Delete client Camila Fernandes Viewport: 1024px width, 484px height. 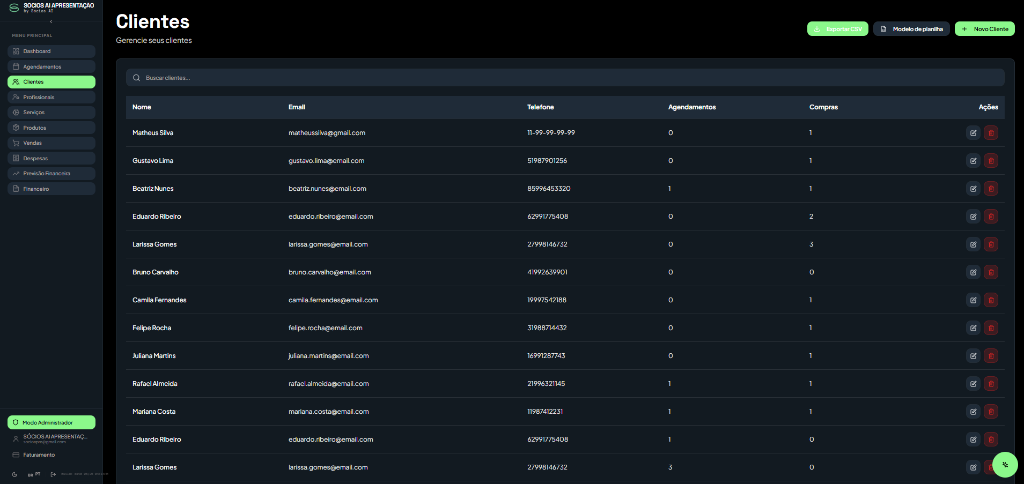click(991, 300)
